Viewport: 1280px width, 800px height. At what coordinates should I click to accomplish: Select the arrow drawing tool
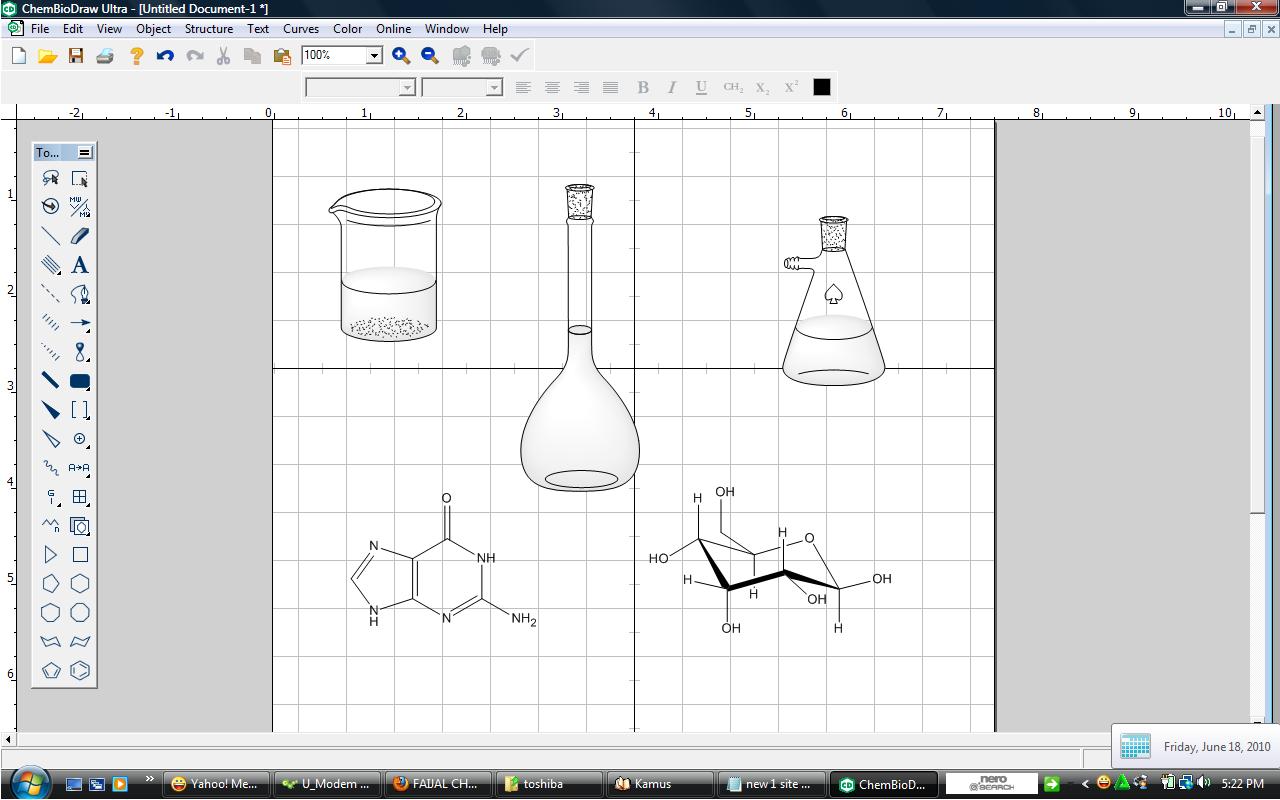click(79, 322)
